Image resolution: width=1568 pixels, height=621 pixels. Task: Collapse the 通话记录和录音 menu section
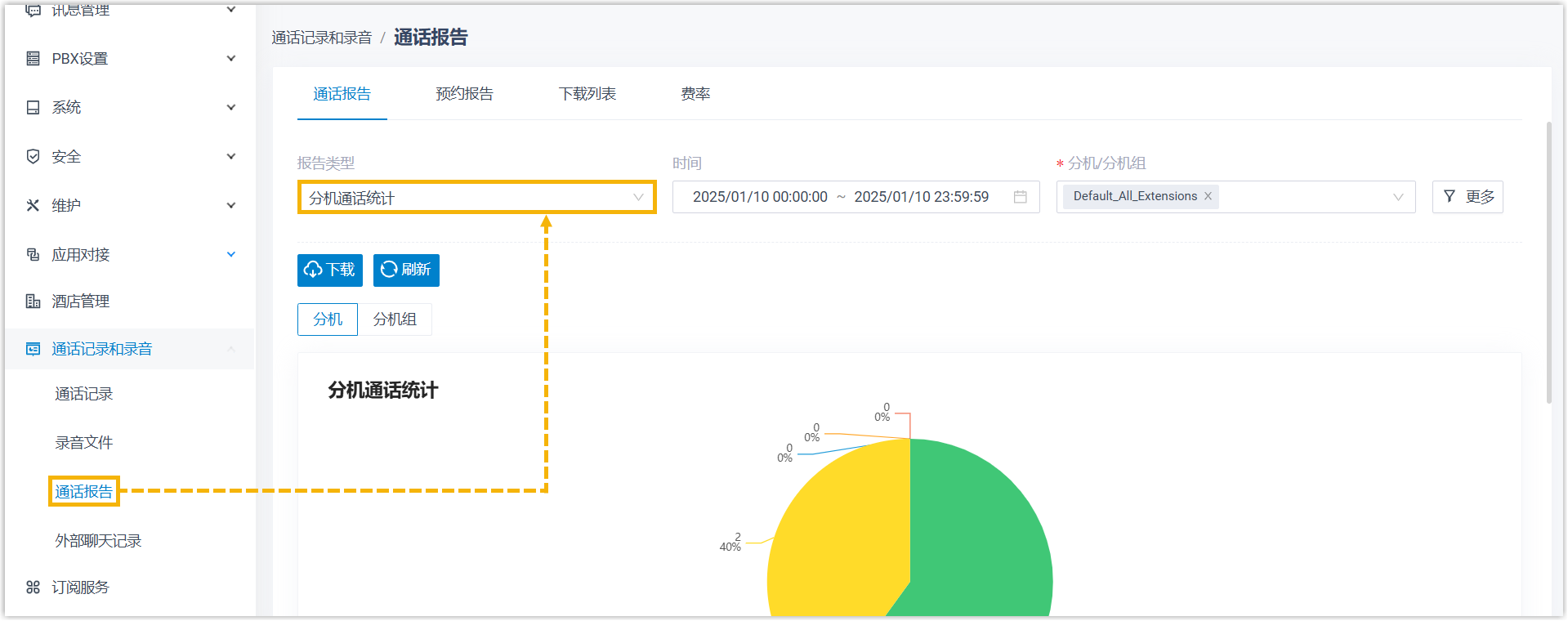(x=231, y=350)
